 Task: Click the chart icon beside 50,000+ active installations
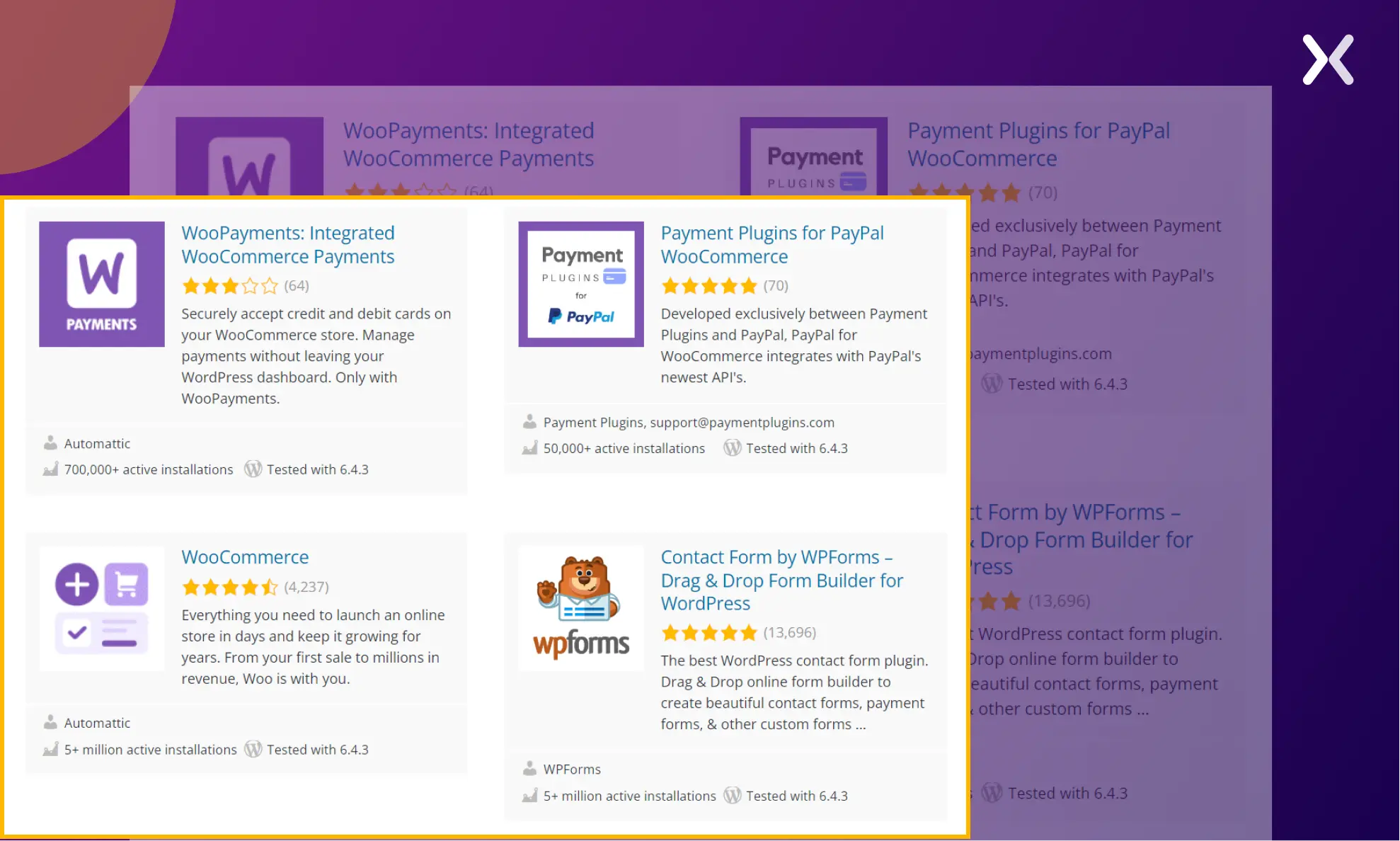pyautogui.click(x=529, y=448)
